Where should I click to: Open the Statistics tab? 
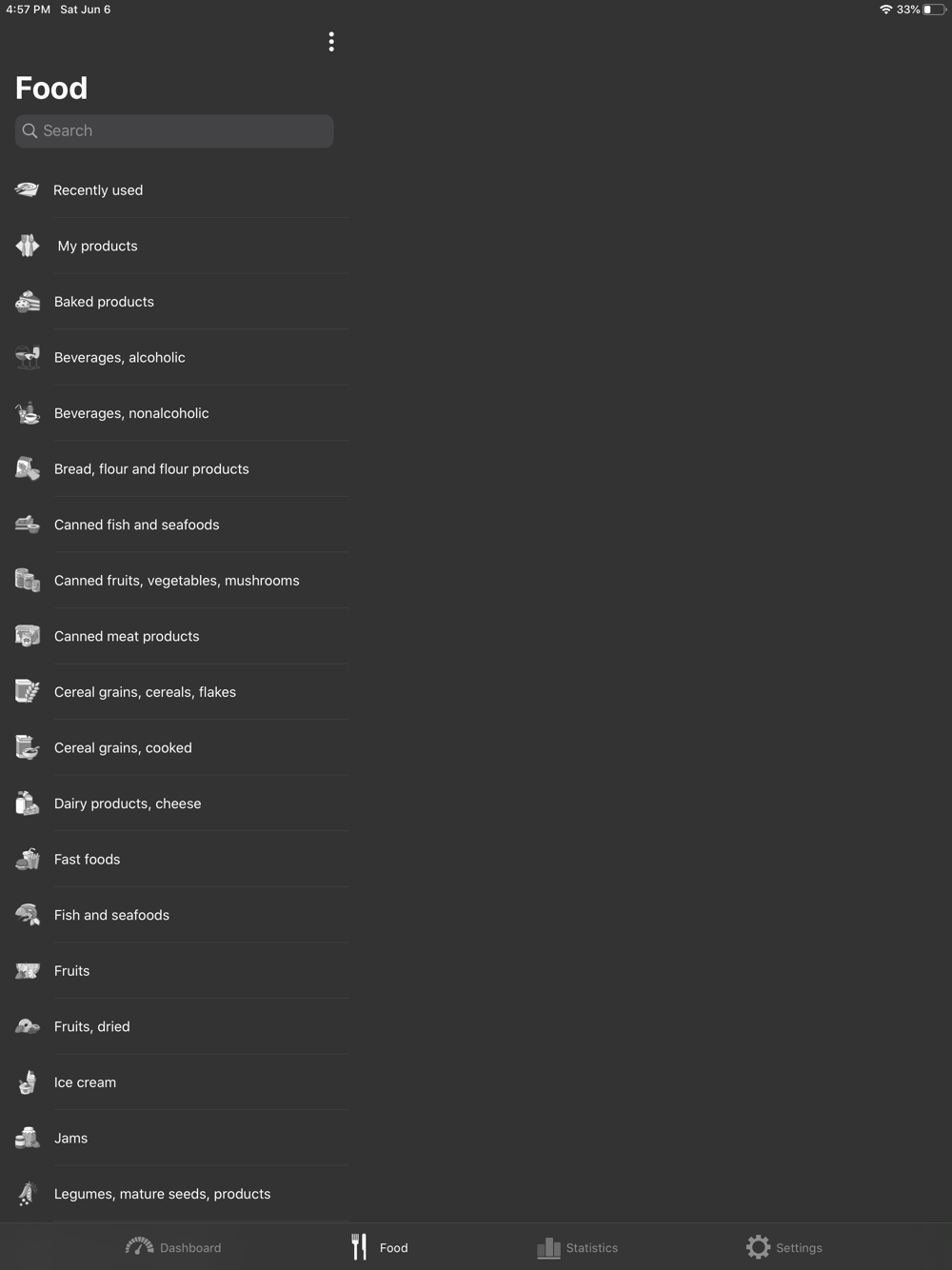coord(578,1247)
